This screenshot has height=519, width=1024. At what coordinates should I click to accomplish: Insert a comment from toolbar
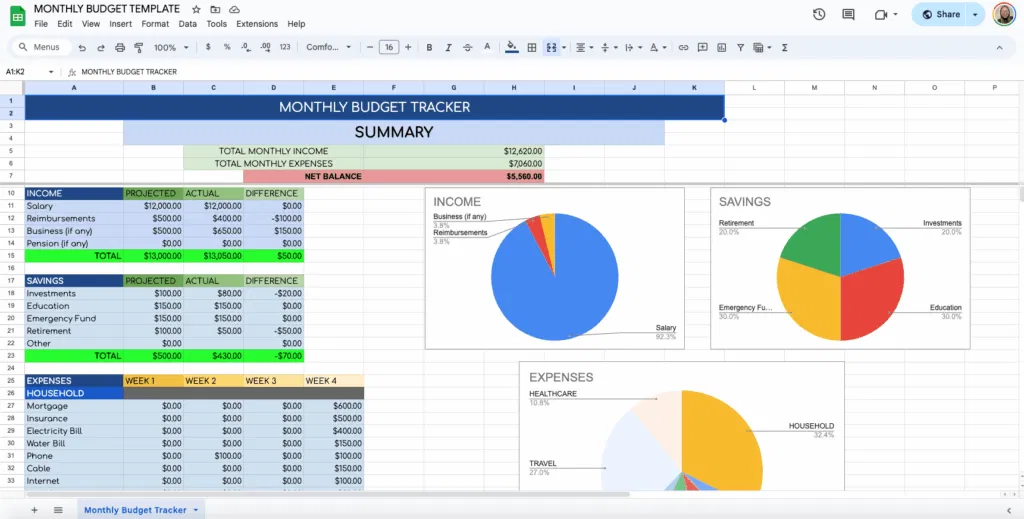click(702, 47)
